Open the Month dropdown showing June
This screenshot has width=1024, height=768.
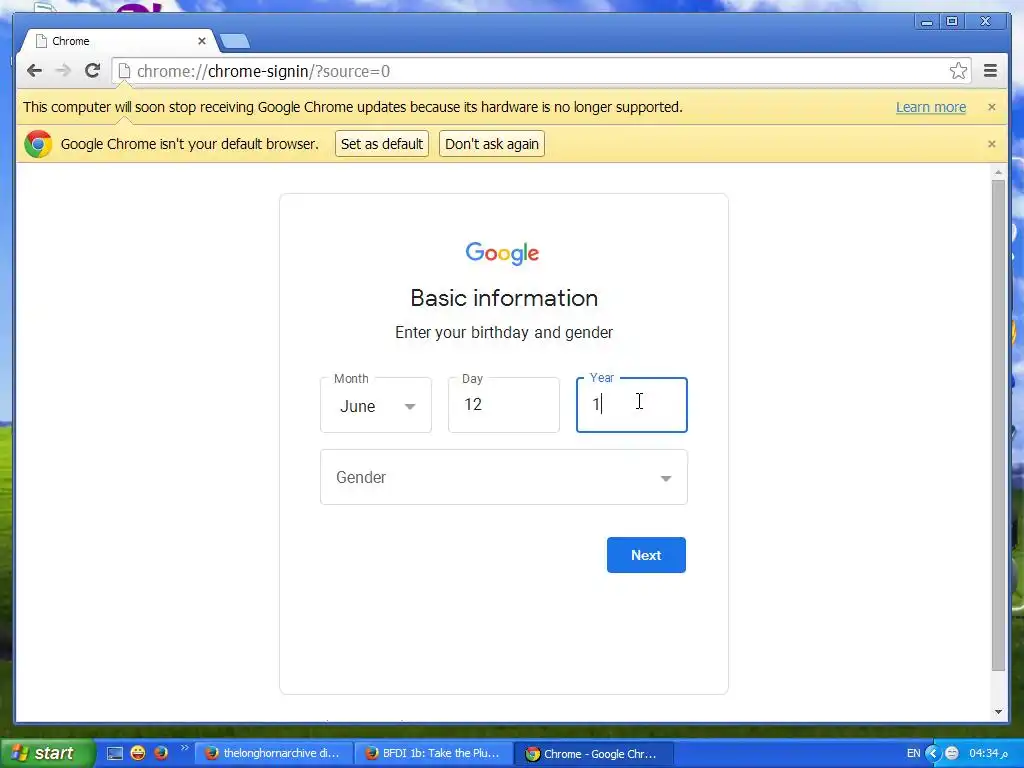[x=376, y=405]
